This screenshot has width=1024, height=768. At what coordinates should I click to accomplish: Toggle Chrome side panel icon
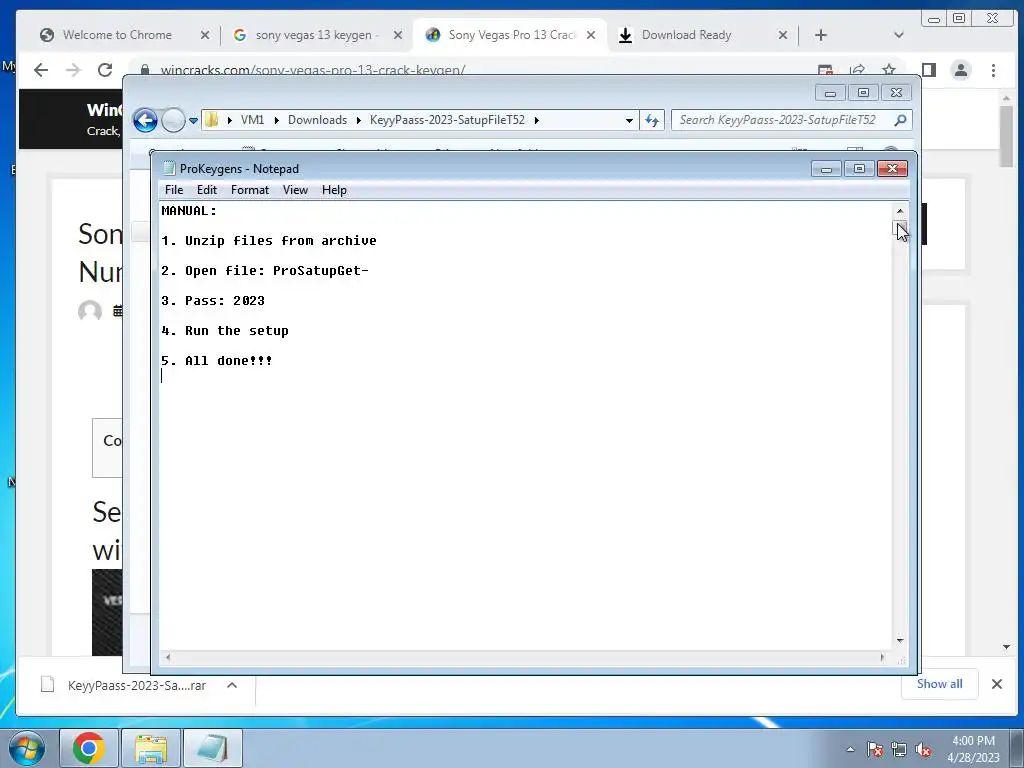929,70
